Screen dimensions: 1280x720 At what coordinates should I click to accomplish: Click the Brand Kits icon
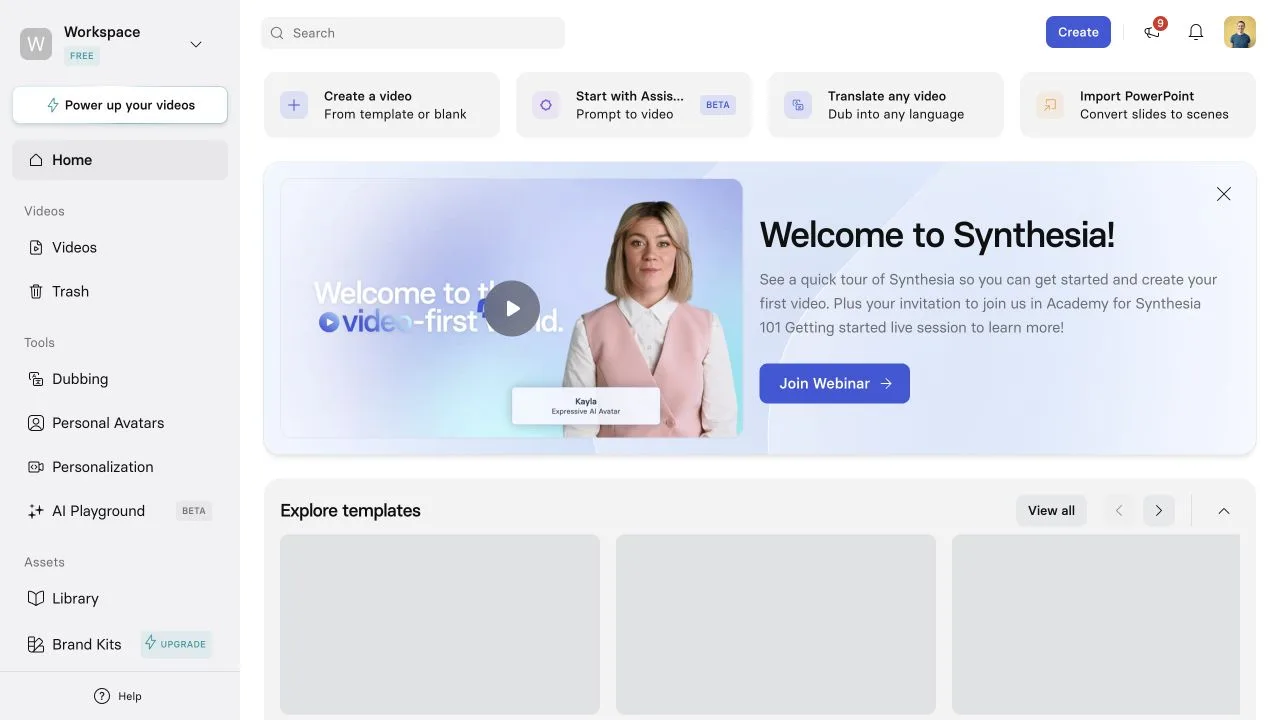(36, 644)
